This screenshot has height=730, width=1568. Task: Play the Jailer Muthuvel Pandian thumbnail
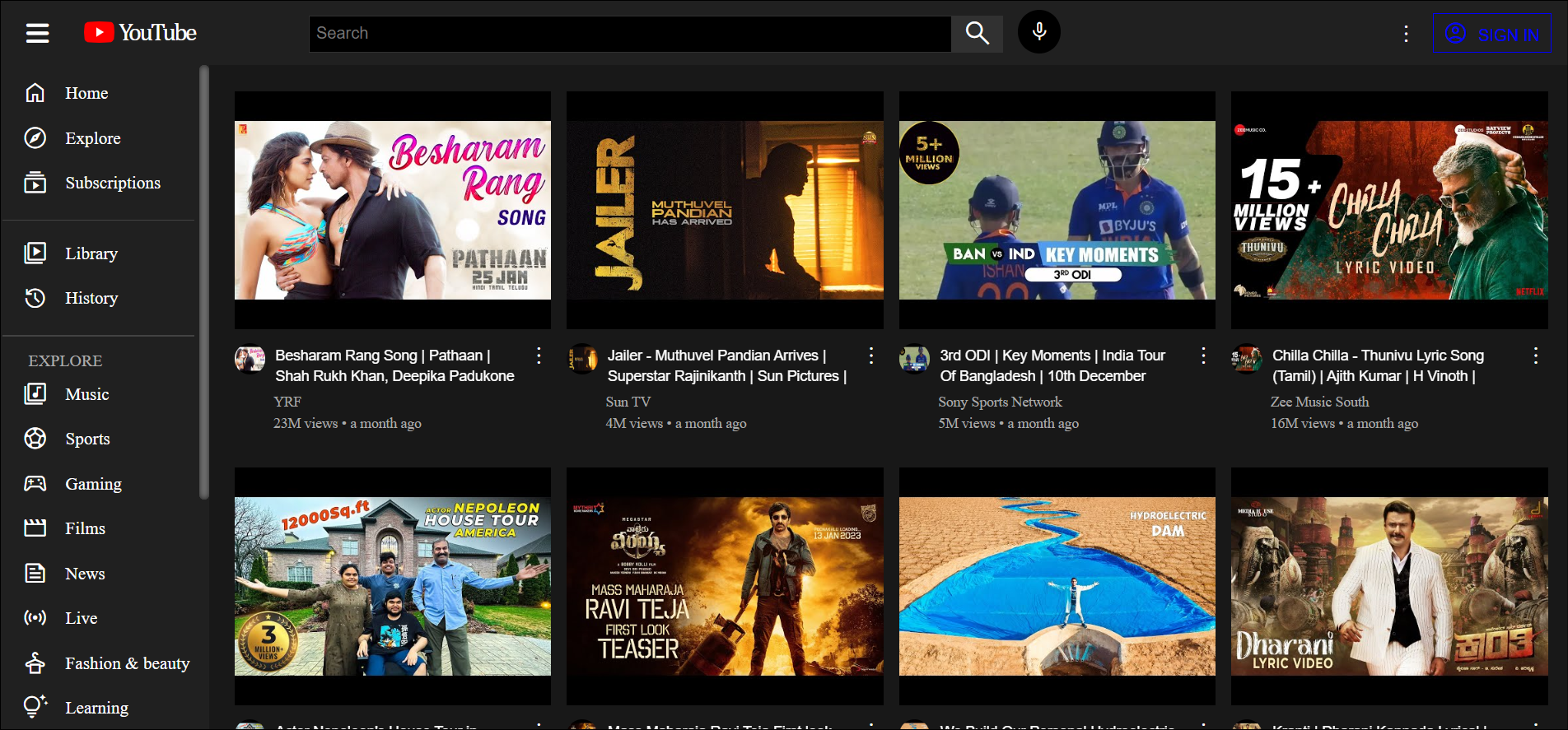pos(725,210)
